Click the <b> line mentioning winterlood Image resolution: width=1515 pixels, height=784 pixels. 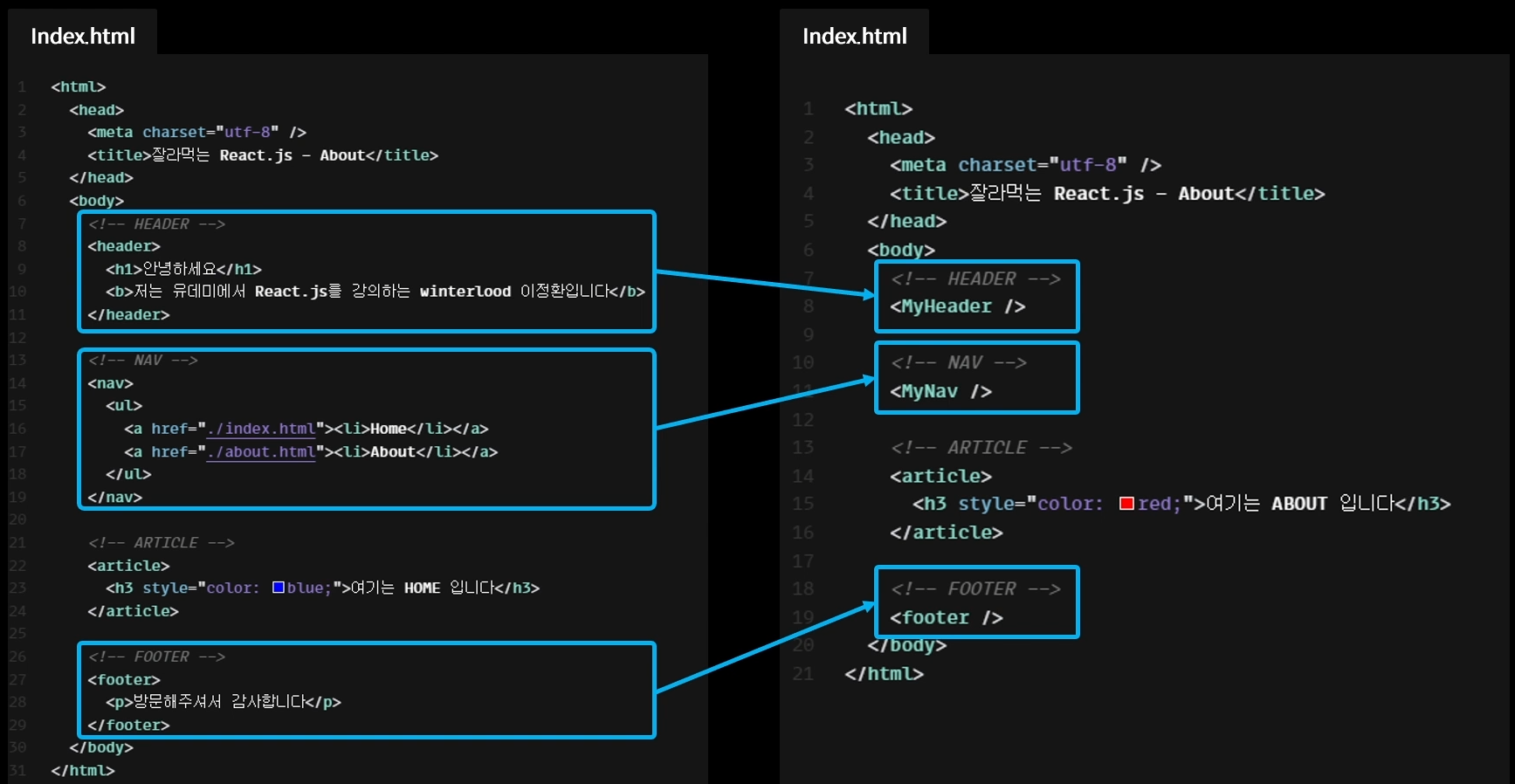(375, 292)
